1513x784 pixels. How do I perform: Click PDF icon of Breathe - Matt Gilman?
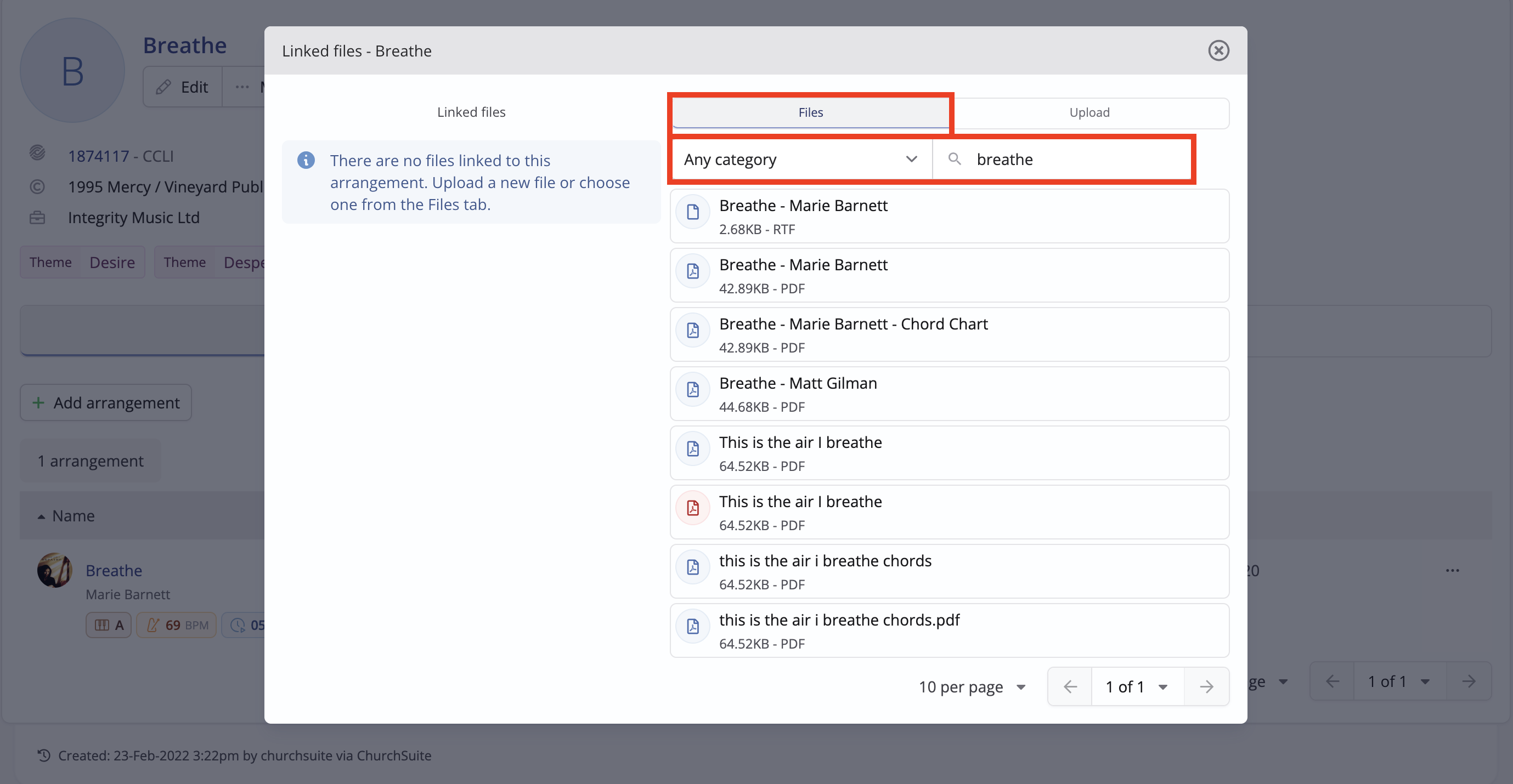coord(693,390)
